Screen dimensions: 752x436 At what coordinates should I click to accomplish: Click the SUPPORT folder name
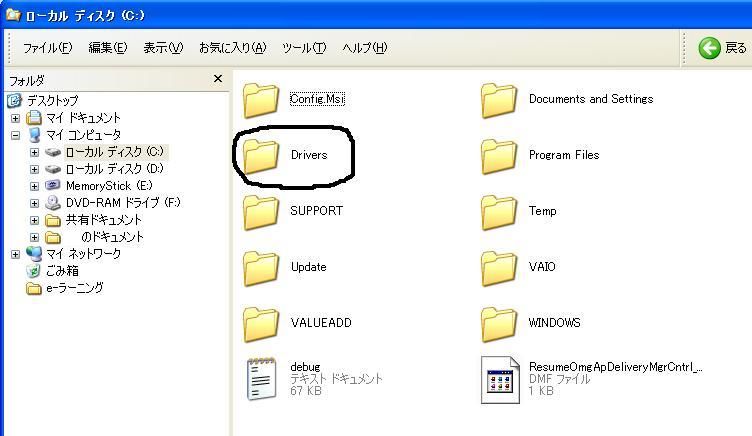316,211
